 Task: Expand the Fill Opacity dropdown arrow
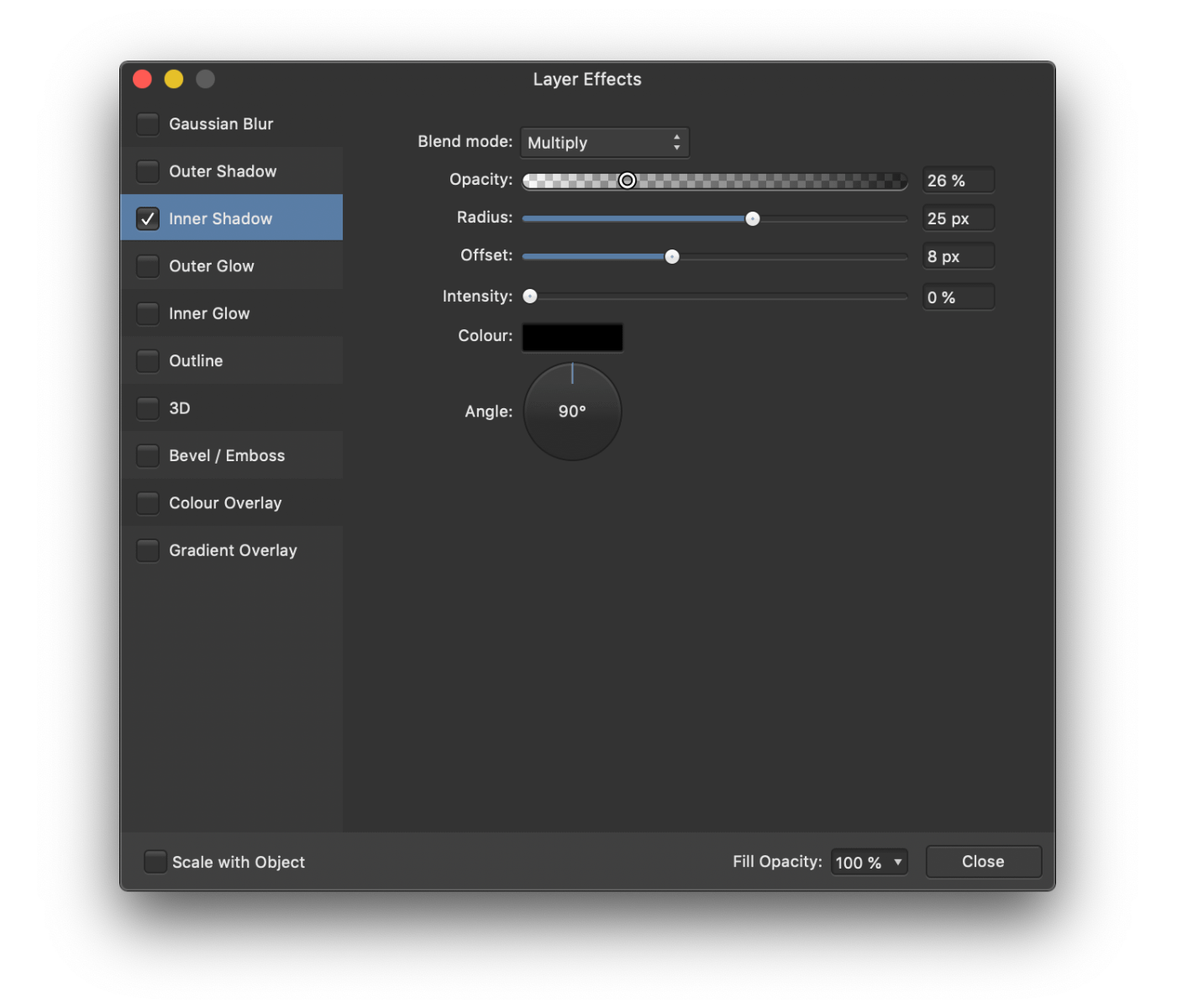pos(897,862)
